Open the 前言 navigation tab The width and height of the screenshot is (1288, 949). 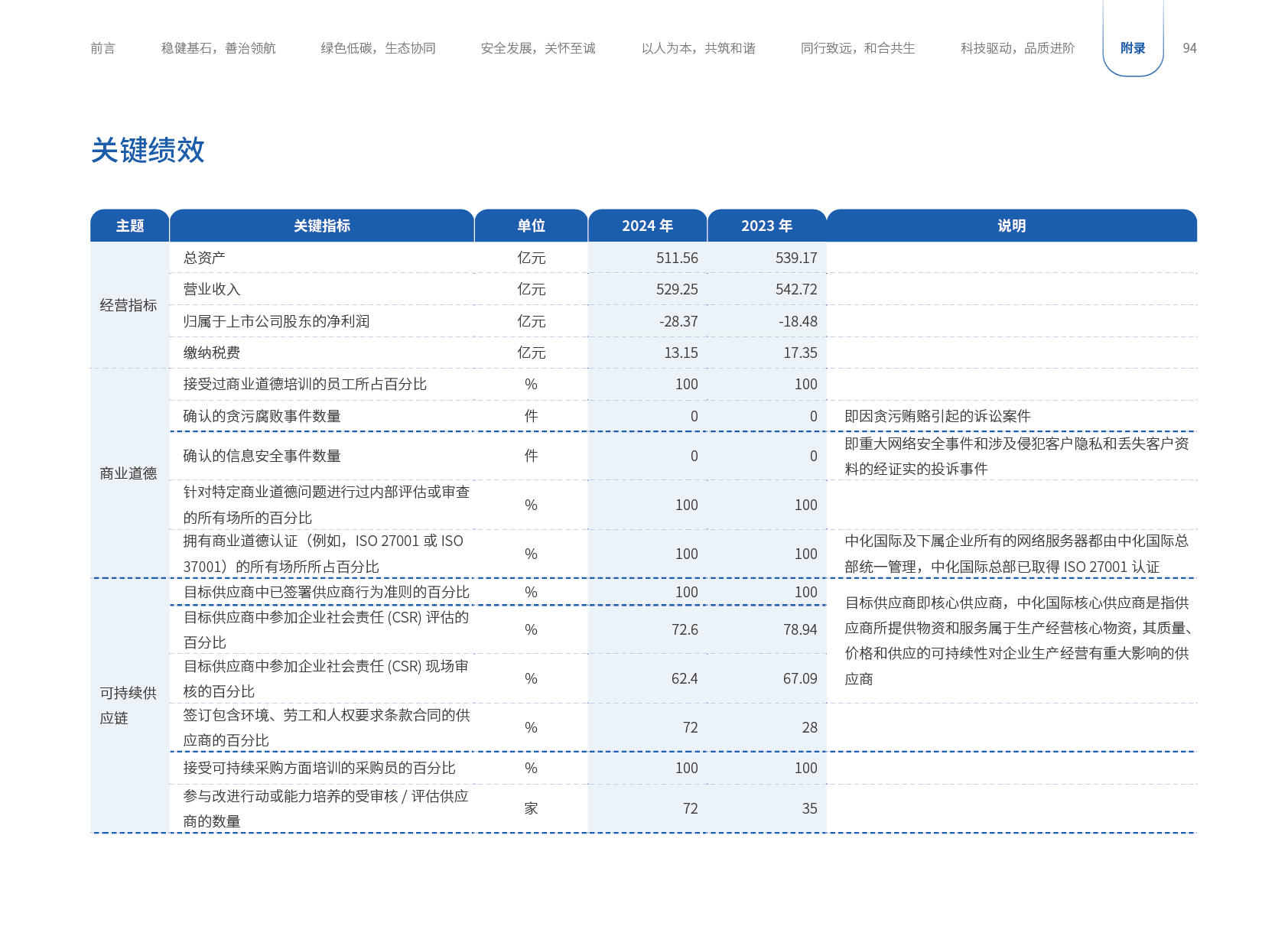pos(102,48)
